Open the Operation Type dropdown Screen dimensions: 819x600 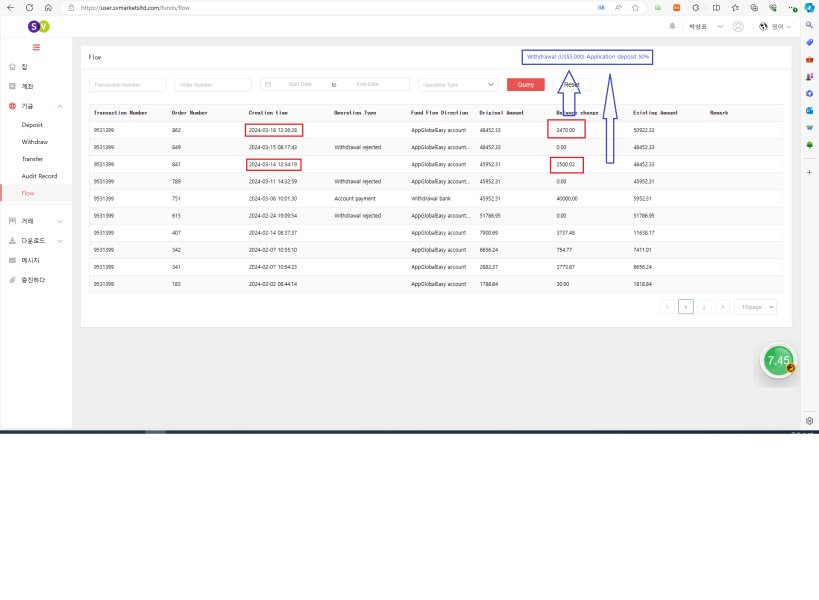point(458,85)
